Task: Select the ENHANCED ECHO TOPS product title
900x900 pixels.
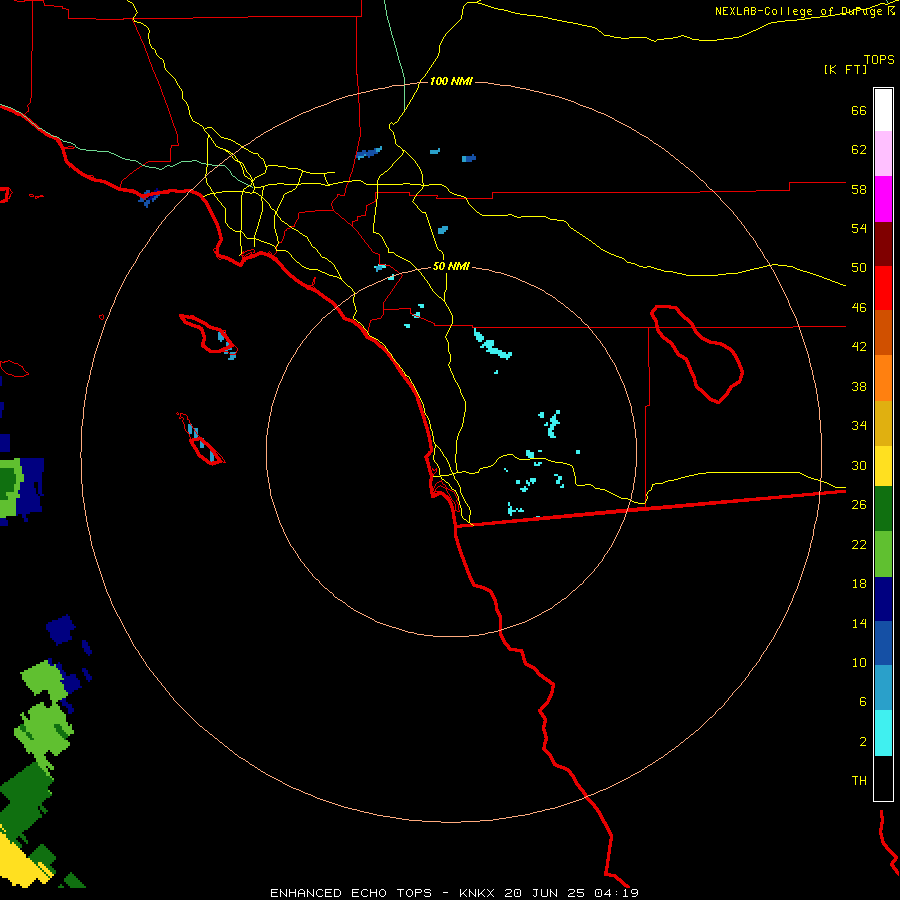Action: click(351, 893)
